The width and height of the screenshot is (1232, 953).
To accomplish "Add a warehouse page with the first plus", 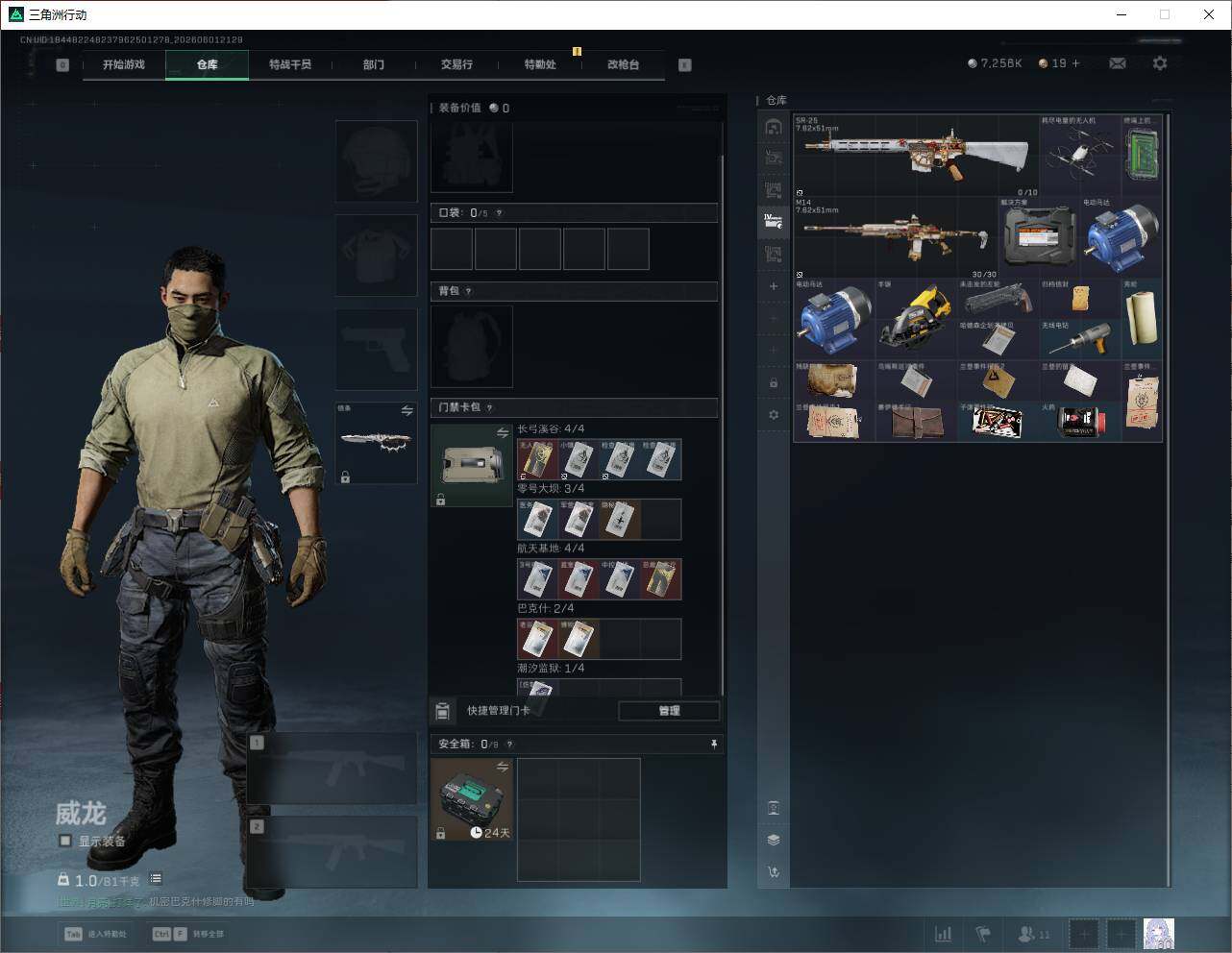I will point(774,286).
